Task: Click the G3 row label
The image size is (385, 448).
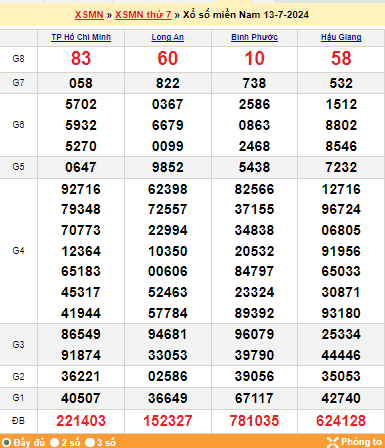Action: (x=18, y=344)
